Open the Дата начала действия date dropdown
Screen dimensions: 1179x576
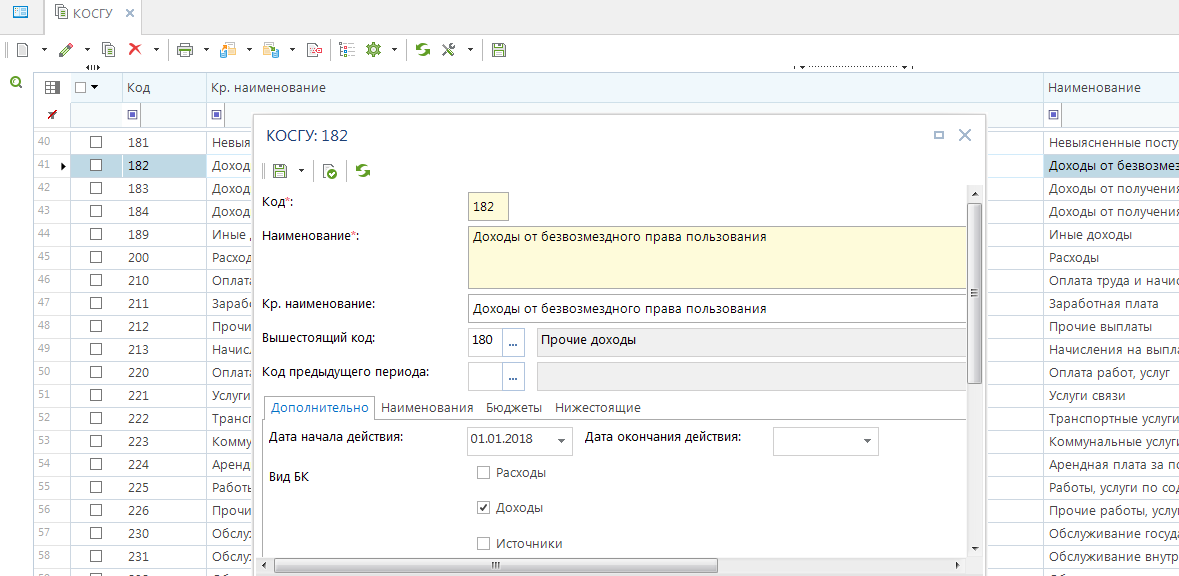pyautogui.click(x=562, y=441)
